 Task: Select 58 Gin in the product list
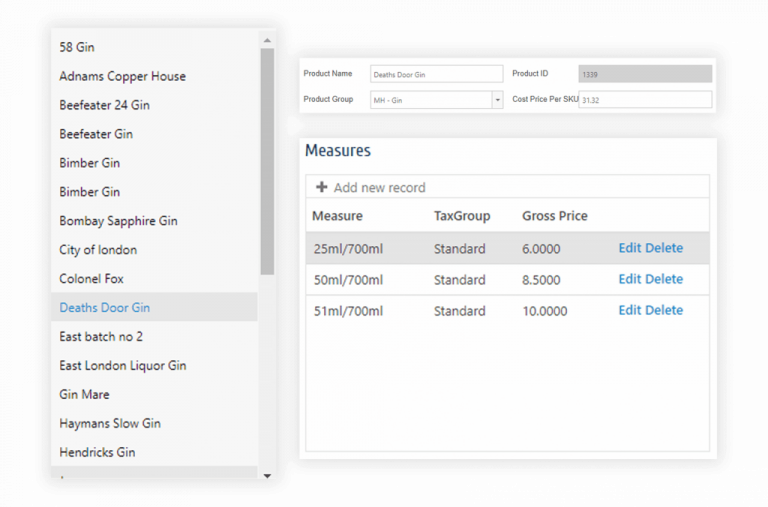click(154, 47)
